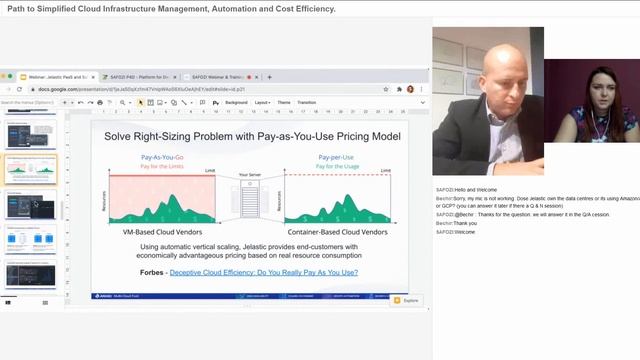Screen dimensions: 640x360
Task: Select the arrow cursor tool
Action: pyautogui.click(x=141, y=102)
